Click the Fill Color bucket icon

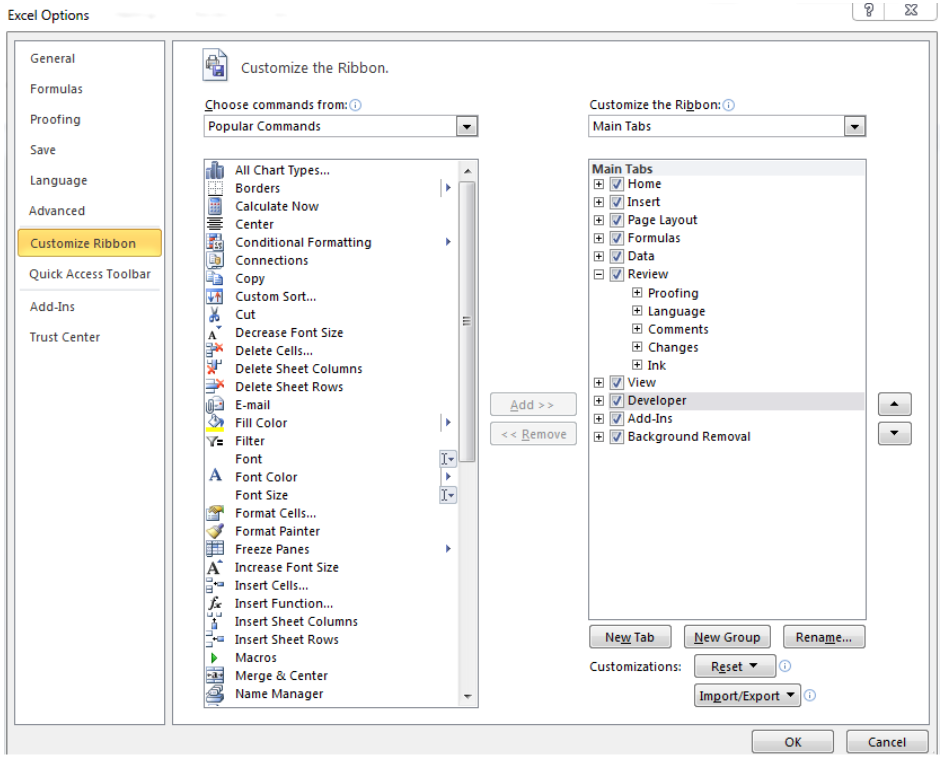pos(215,423)
